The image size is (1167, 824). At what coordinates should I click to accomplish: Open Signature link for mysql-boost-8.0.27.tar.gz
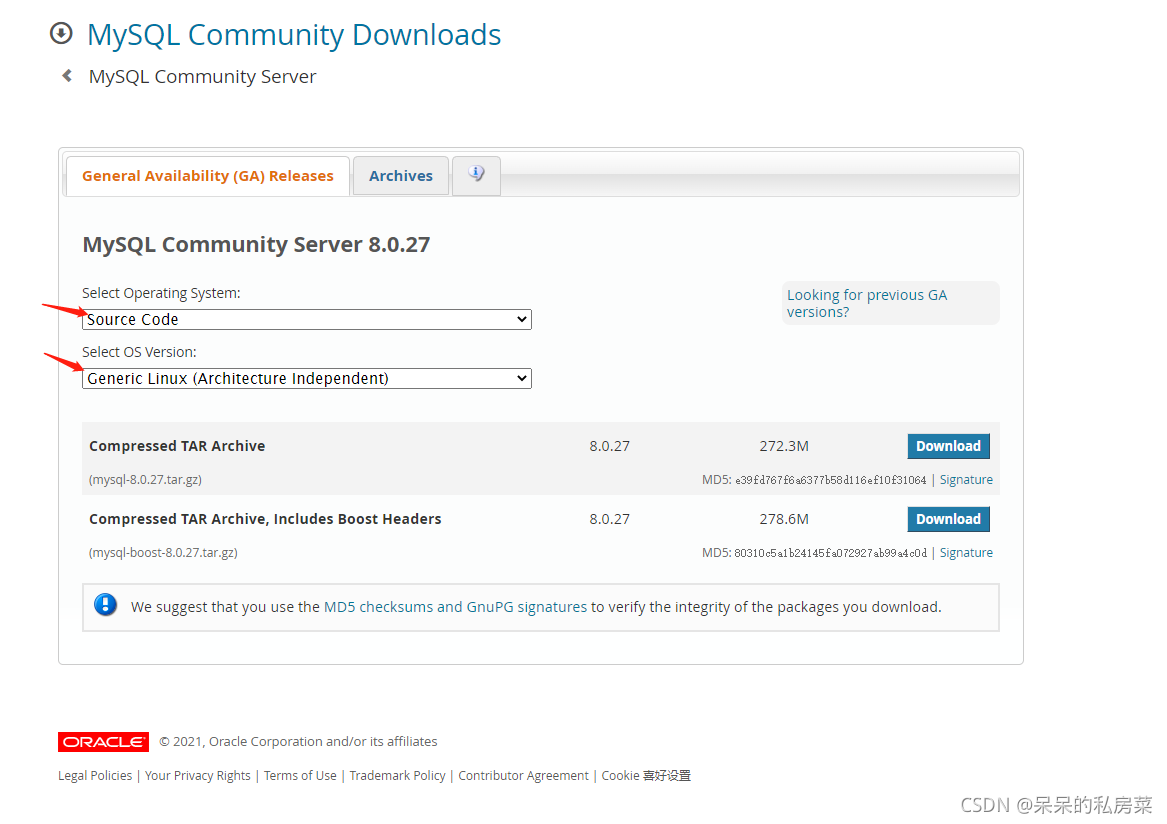[x=966, y=552]
